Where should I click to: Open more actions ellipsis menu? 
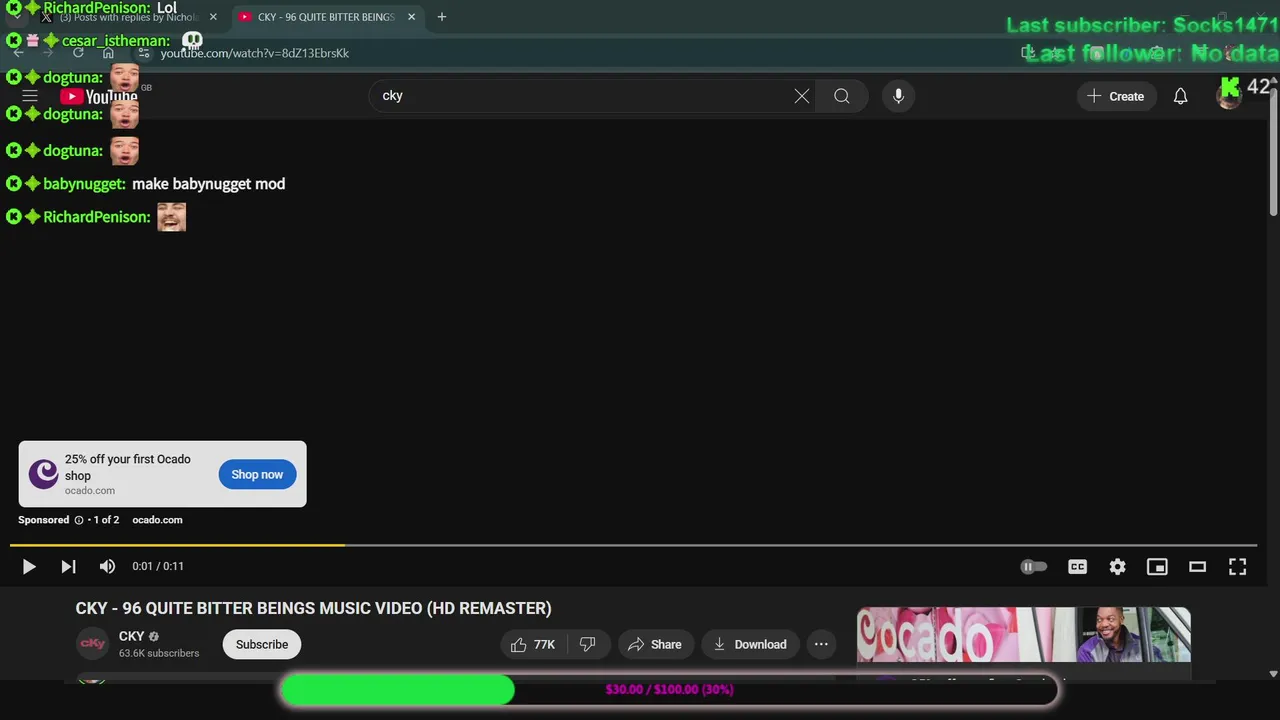[821, 644]
